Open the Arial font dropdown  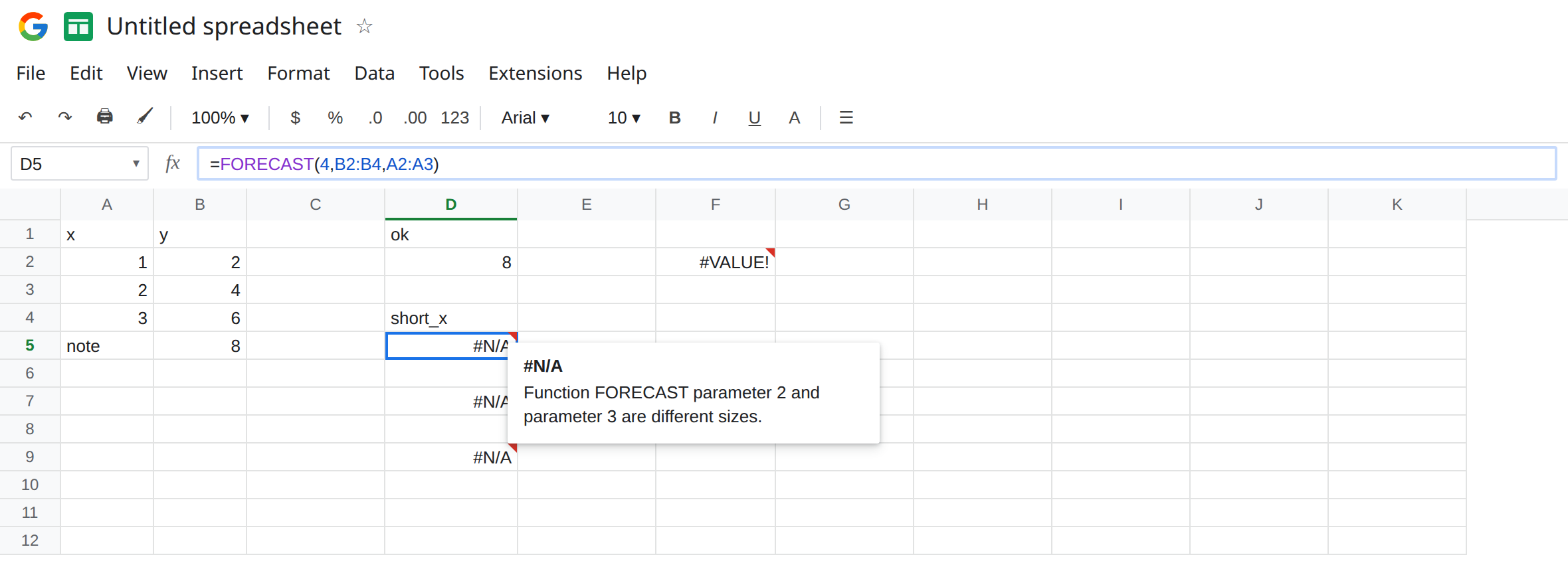(x=526, y=118)
